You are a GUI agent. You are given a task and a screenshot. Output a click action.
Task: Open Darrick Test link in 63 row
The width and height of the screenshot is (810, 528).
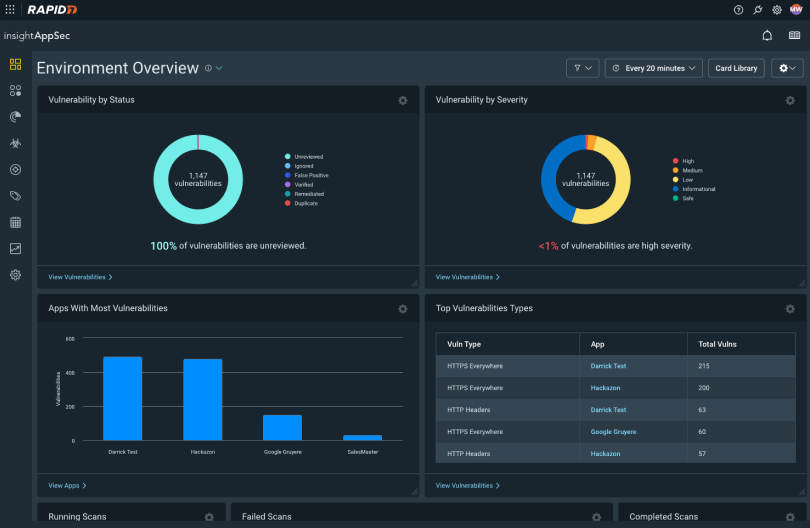pyautogui.click(x=608, y=410)
